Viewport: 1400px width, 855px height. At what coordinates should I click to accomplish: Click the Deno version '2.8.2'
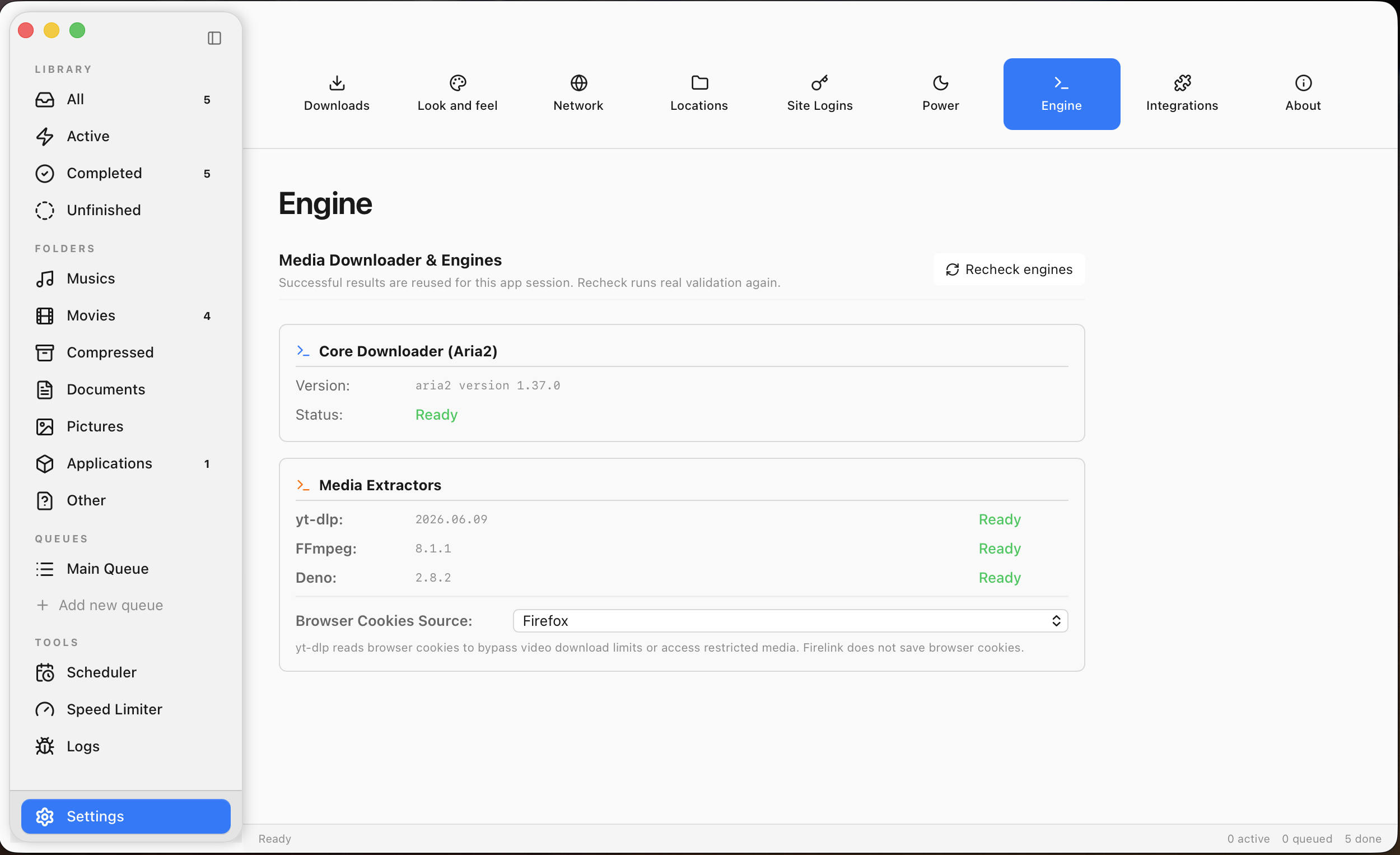click(x=433, y=577)
